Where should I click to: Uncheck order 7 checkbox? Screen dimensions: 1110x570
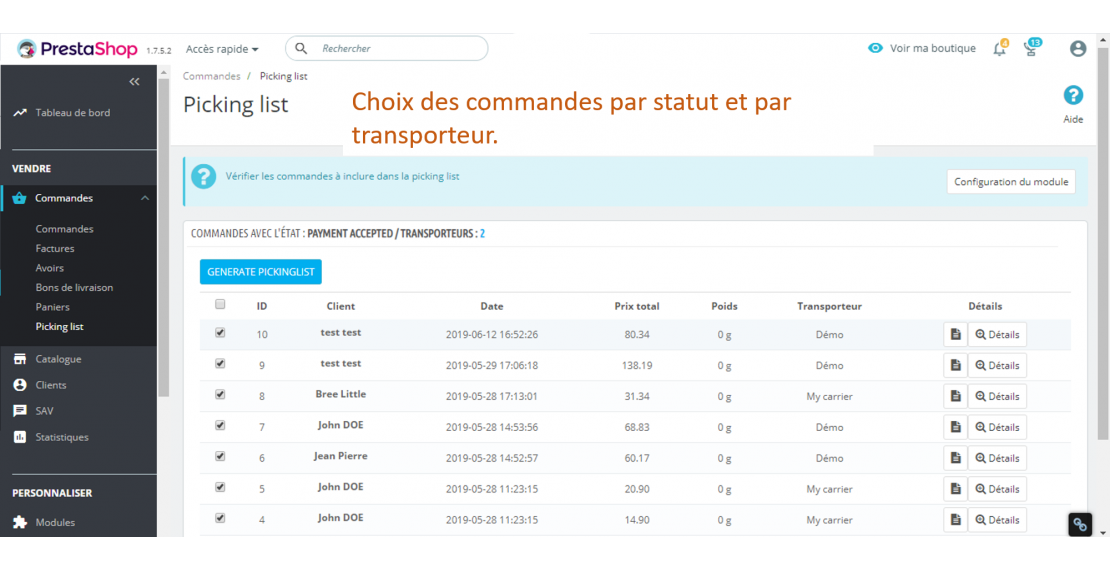(x=219, y=425)
